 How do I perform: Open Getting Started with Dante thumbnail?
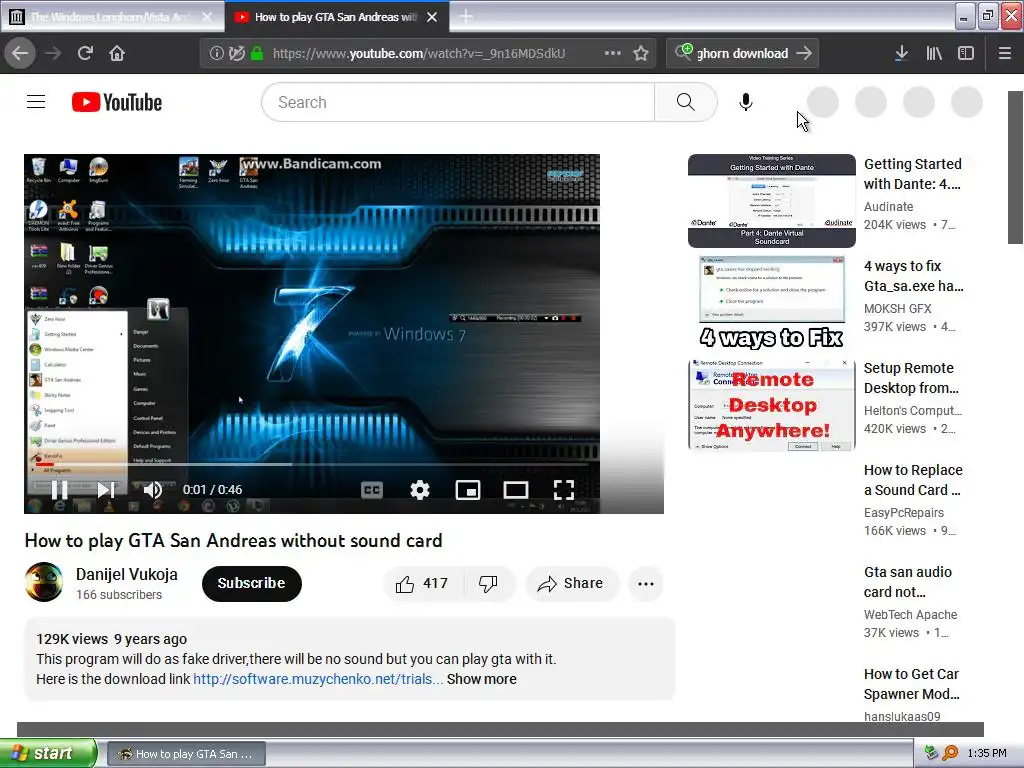772,201
